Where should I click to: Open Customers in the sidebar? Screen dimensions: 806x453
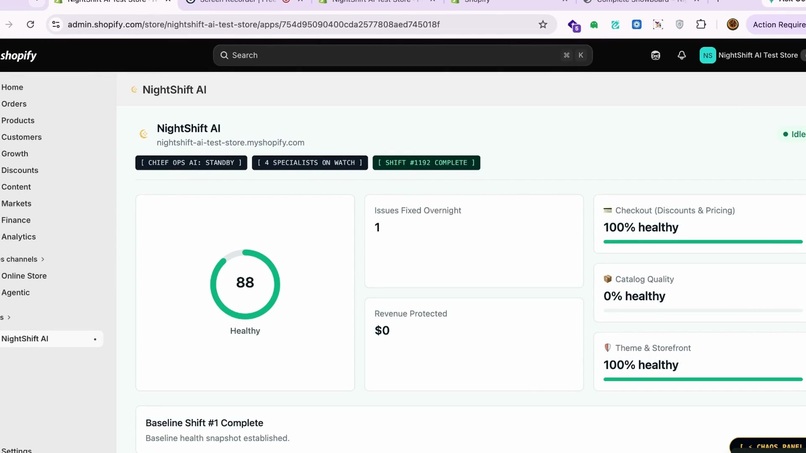click(22, 137)
